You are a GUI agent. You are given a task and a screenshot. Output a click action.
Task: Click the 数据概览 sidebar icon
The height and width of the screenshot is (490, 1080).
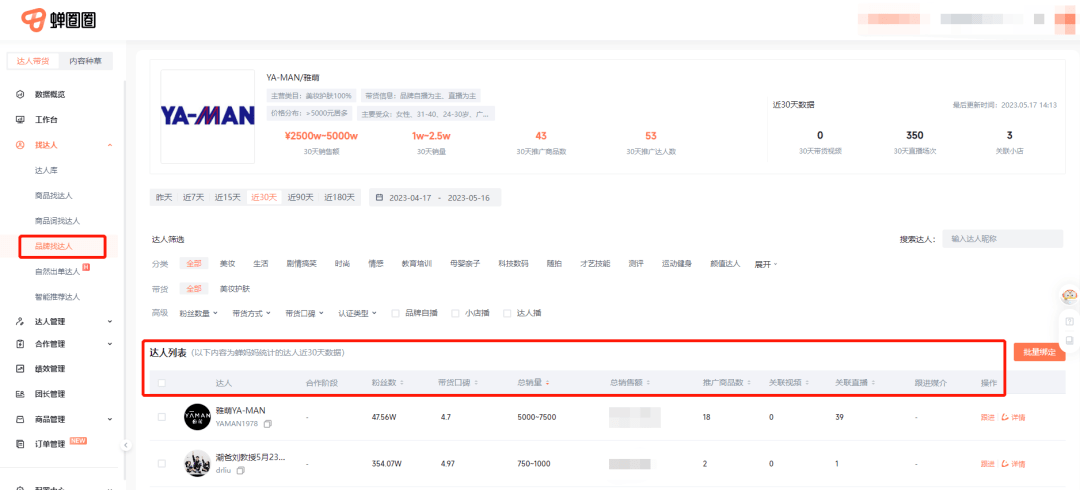point(21,94)
